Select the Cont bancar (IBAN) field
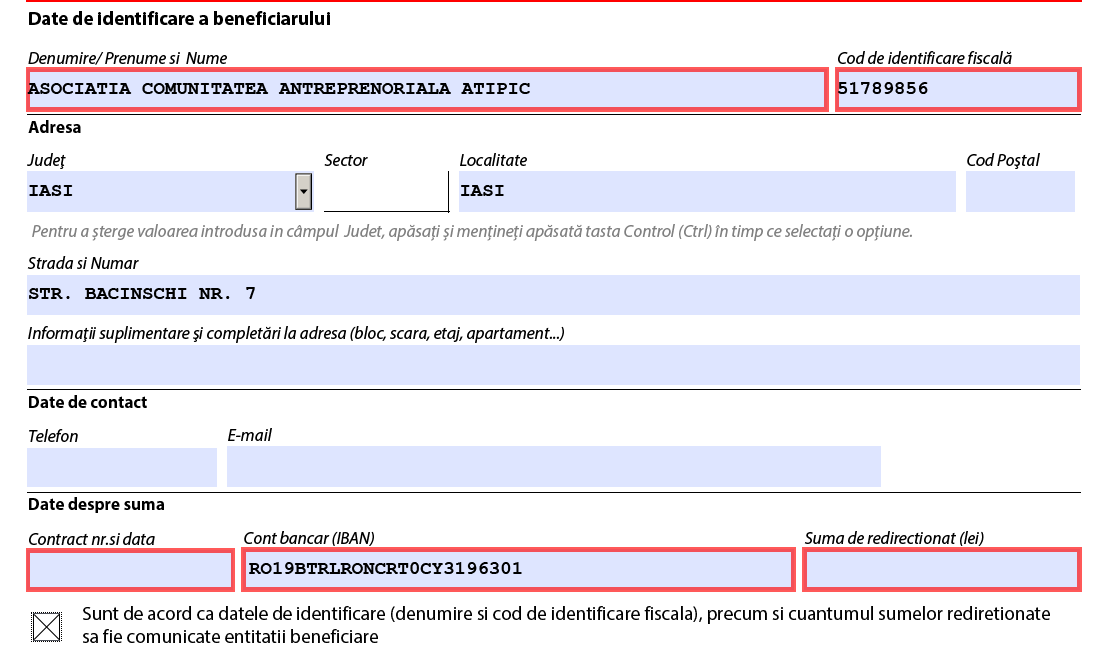Viewport: 1096px width, 651px height. pos(517,570)
